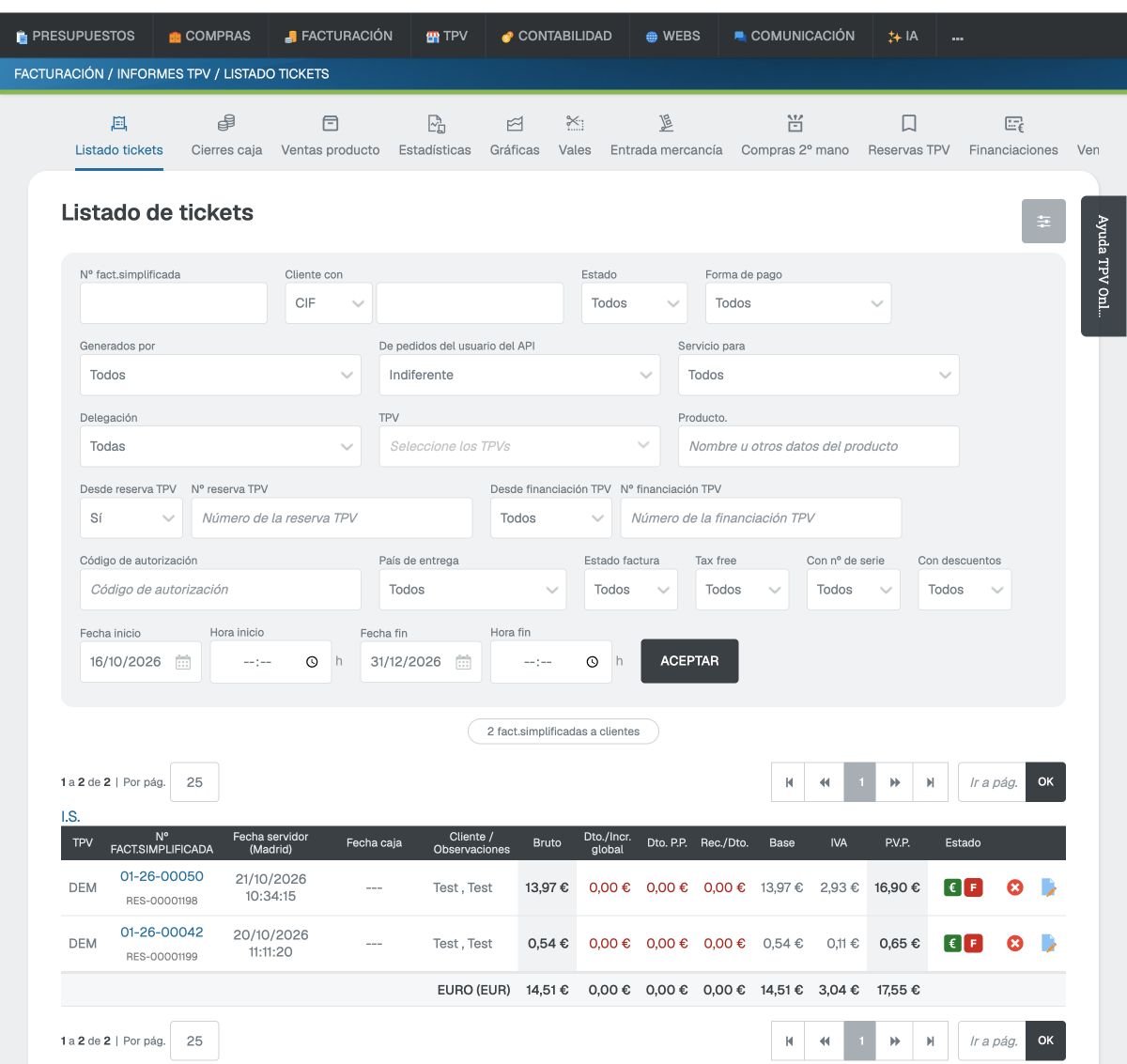
Task: Open Cierres caja section
Action: pyautogui.click(x=226, y=136)
